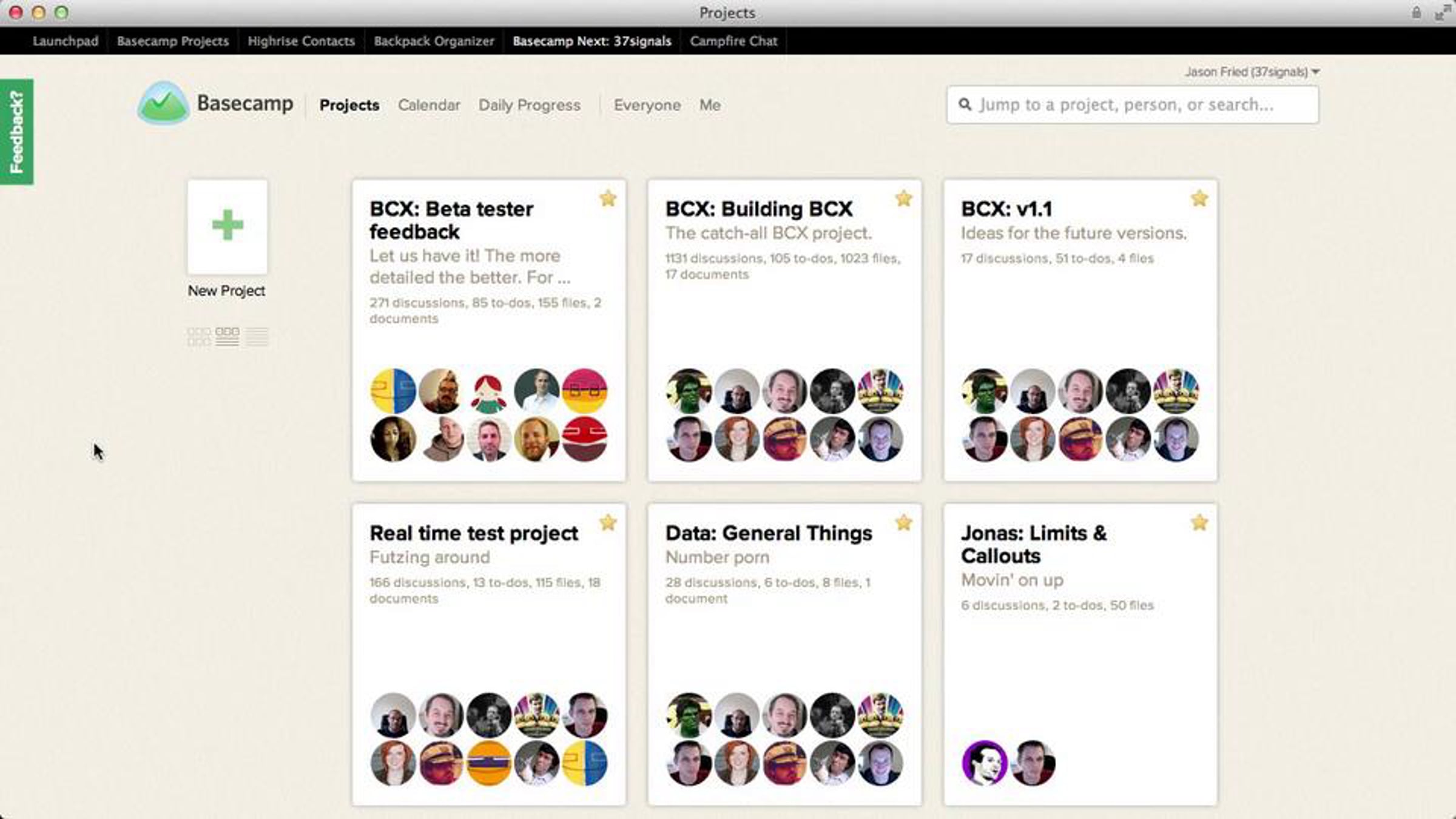Switch to cards-with-list view icon

click(x=227, y=337)
